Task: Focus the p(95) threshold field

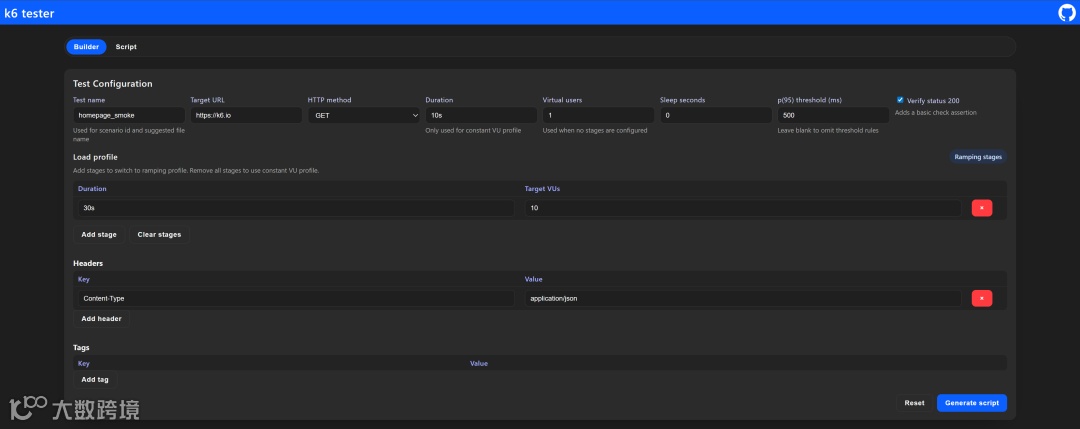Action: point(833,115)
